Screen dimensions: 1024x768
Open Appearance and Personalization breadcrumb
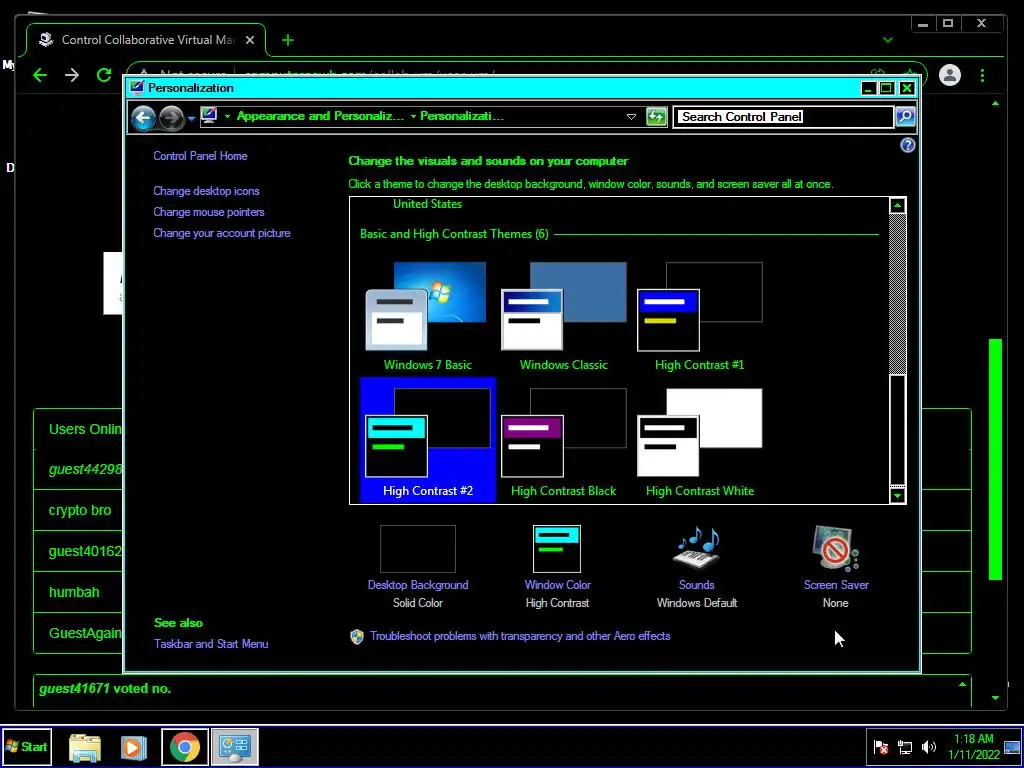[x=320, y=116]
